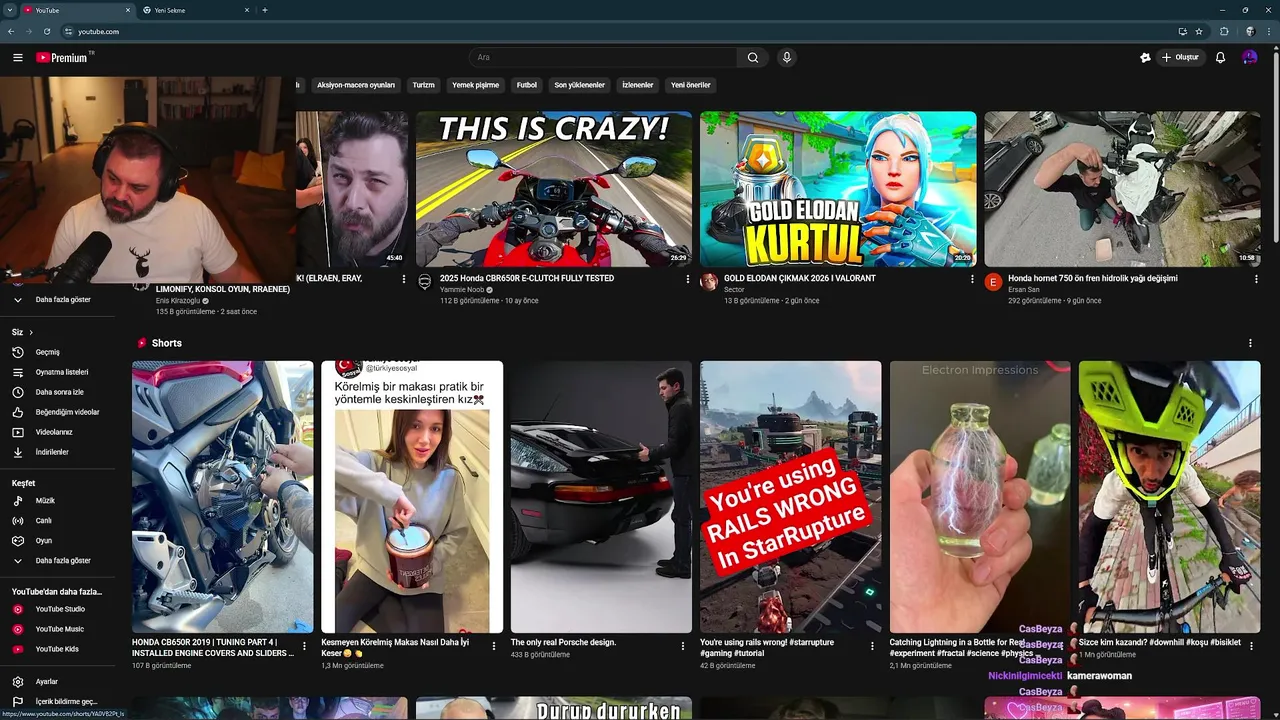The width and height of the screenshot is (1280, 720).
Task: Click the youtube.com address bar
Action: click(620, 31)
